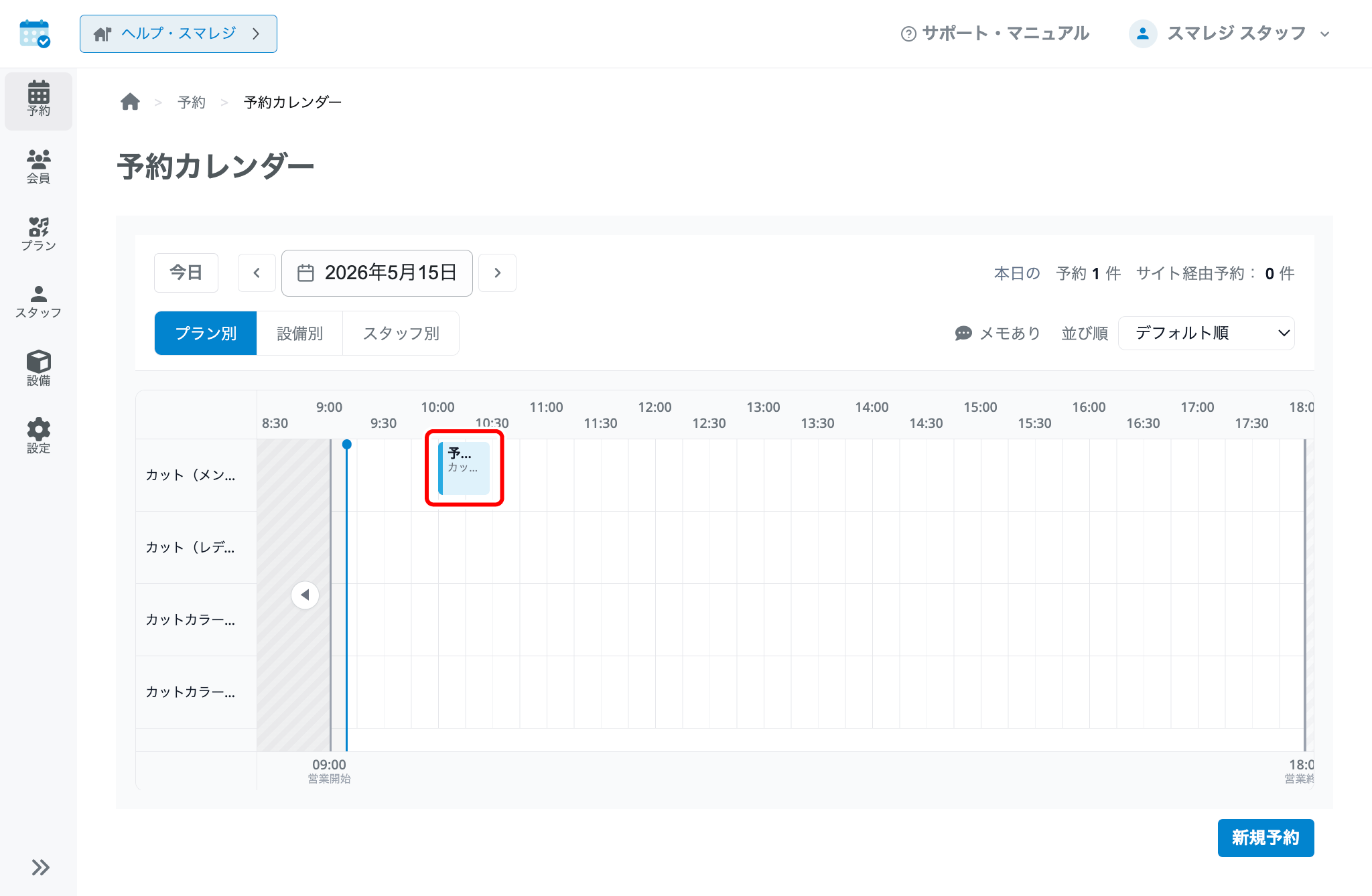Open the デフォルト順 sort dropdown
The width and height of the screenshot is (1372, 896).
click(1206, 333)
